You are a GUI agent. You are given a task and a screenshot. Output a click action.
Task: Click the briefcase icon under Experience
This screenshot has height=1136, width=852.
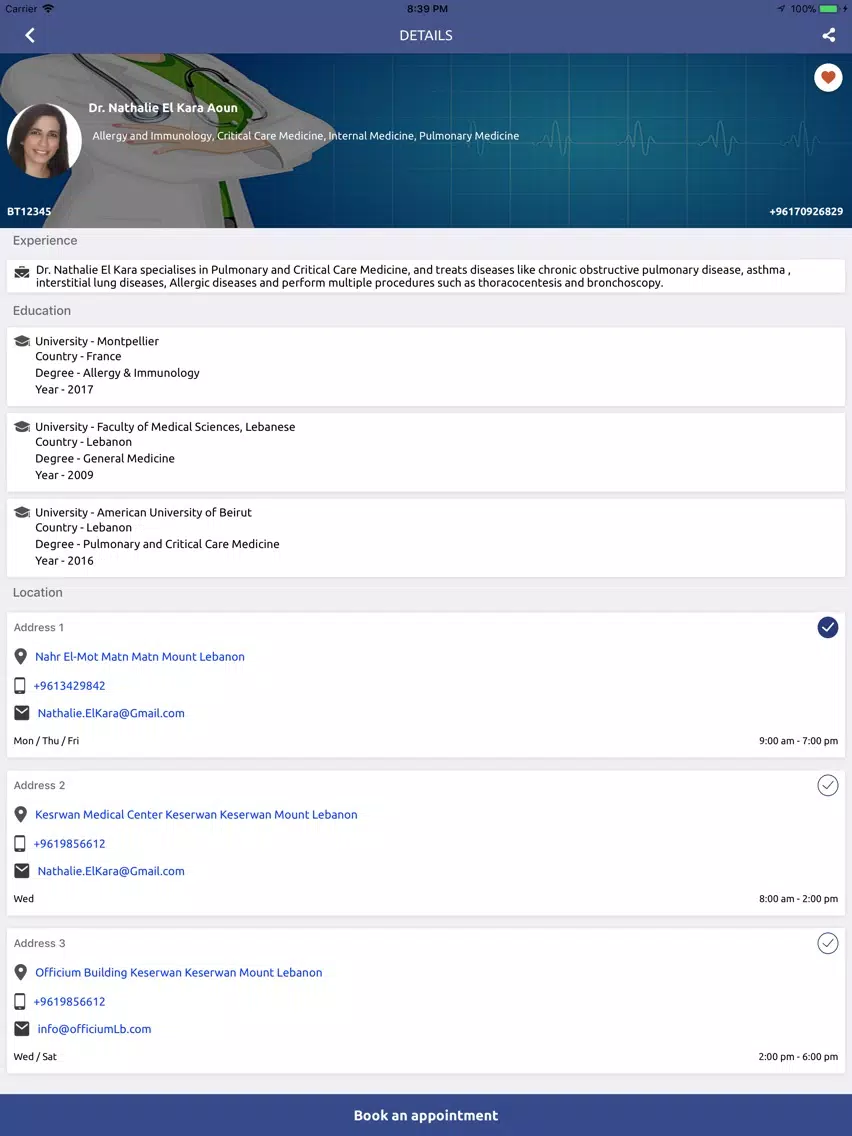tap(22, 272)
